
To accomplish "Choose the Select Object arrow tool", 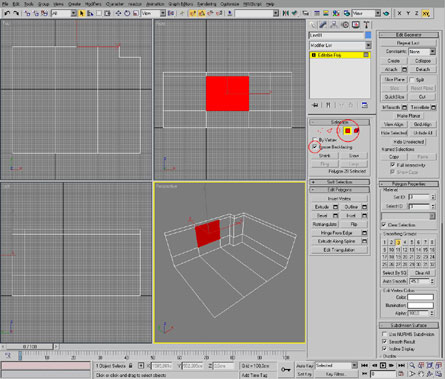I will 82,13.
